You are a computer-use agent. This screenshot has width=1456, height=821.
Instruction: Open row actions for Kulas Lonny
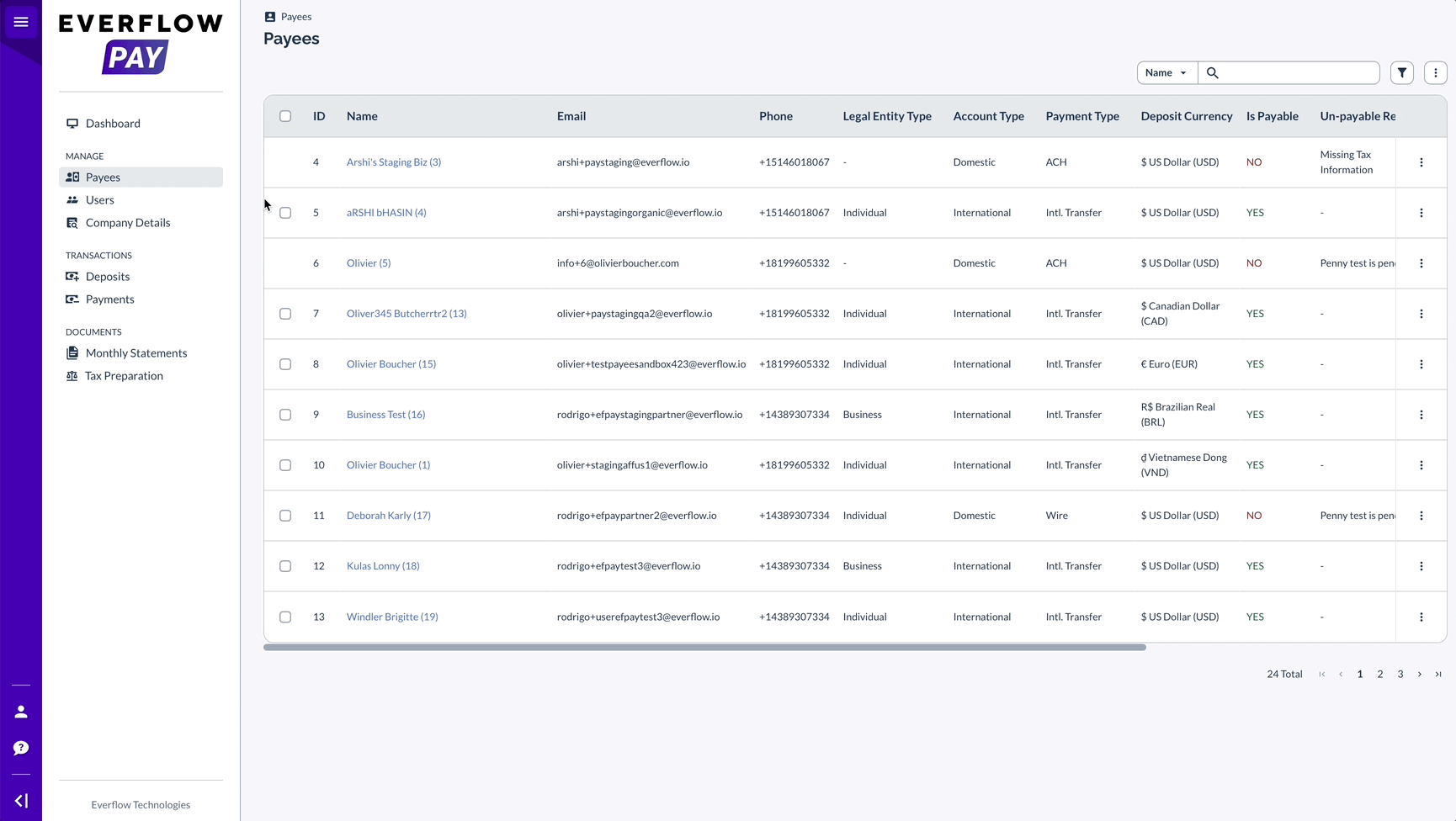coord(1421,566)
